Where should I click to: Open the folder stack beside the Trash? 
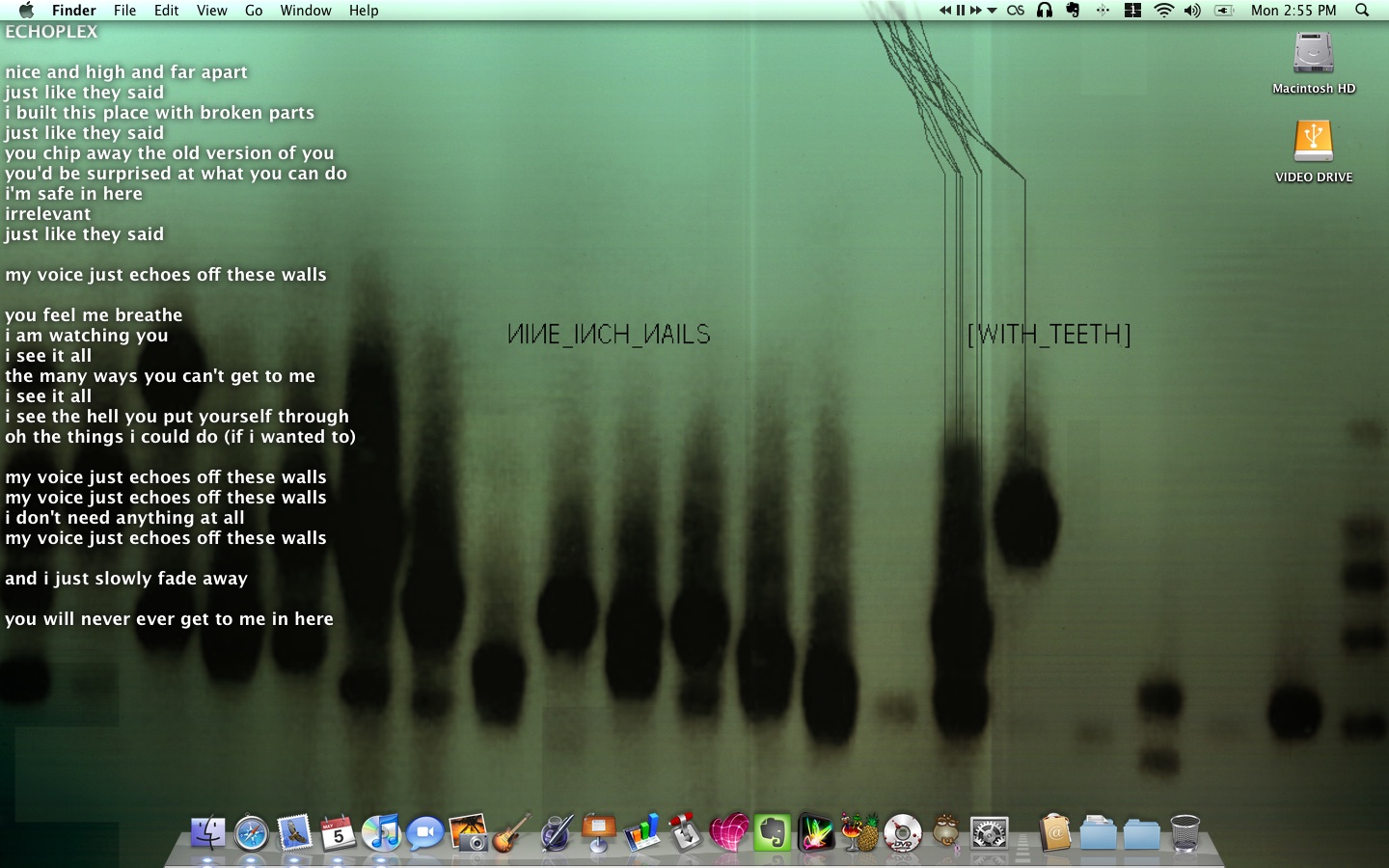[1142, 832]
